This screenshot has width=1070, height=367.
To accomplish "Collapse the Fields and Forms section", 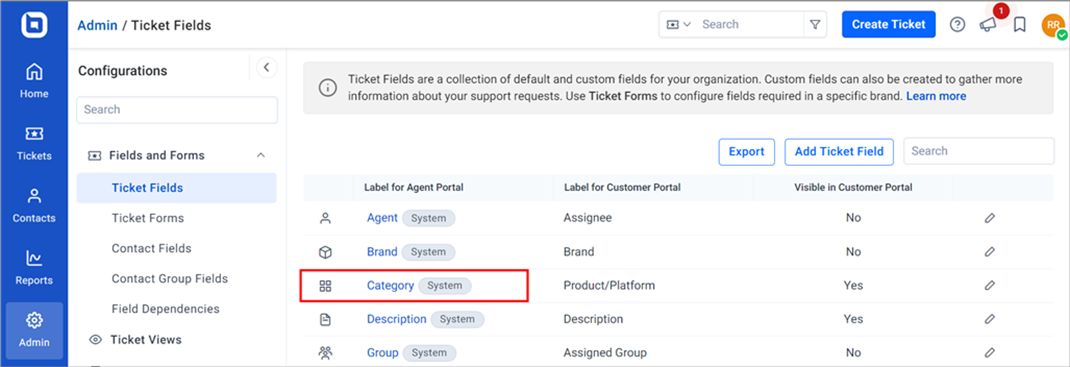I will 261,156.
